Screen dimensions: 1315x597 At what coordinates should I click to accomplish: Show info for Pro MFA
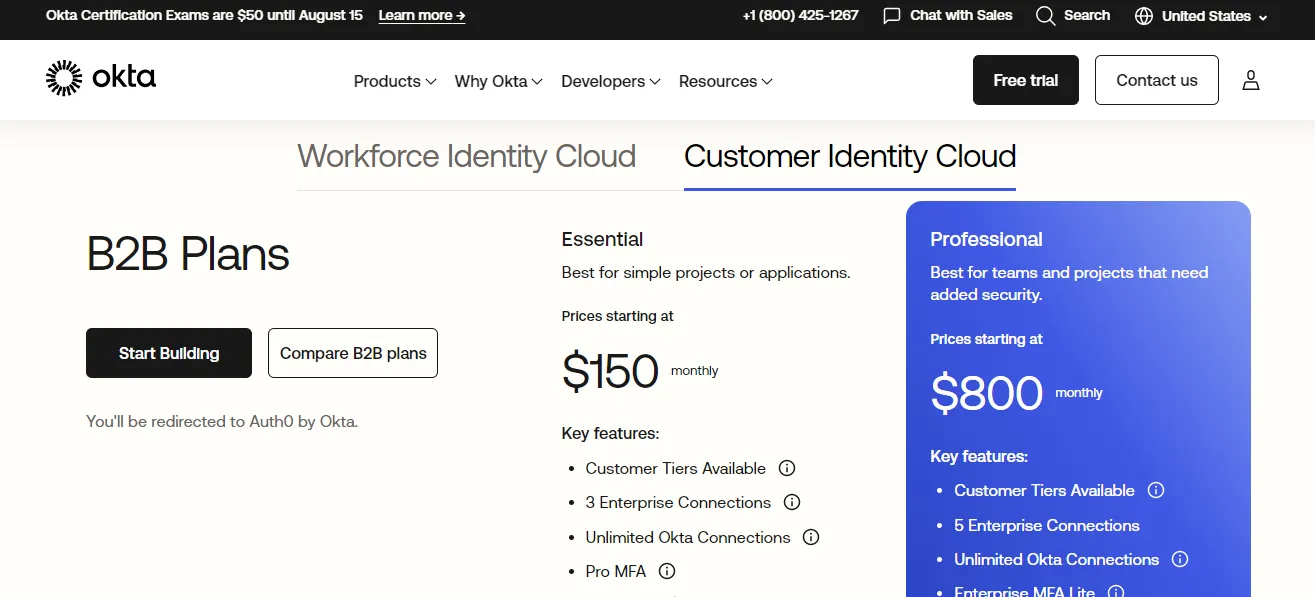(667, 571)
